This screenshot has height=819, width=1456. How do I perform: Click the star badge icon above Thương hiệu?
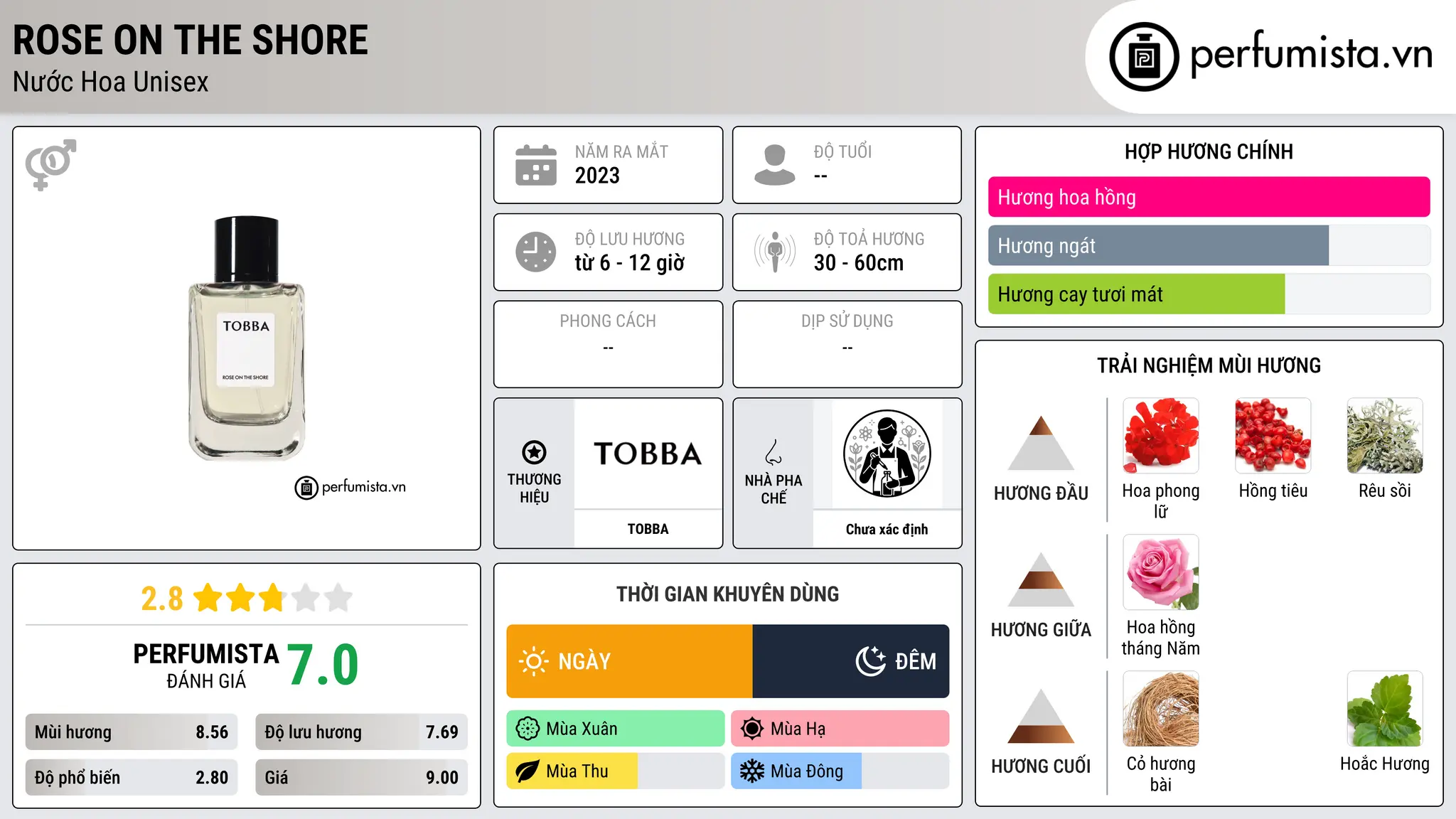(x=534, y=452)
